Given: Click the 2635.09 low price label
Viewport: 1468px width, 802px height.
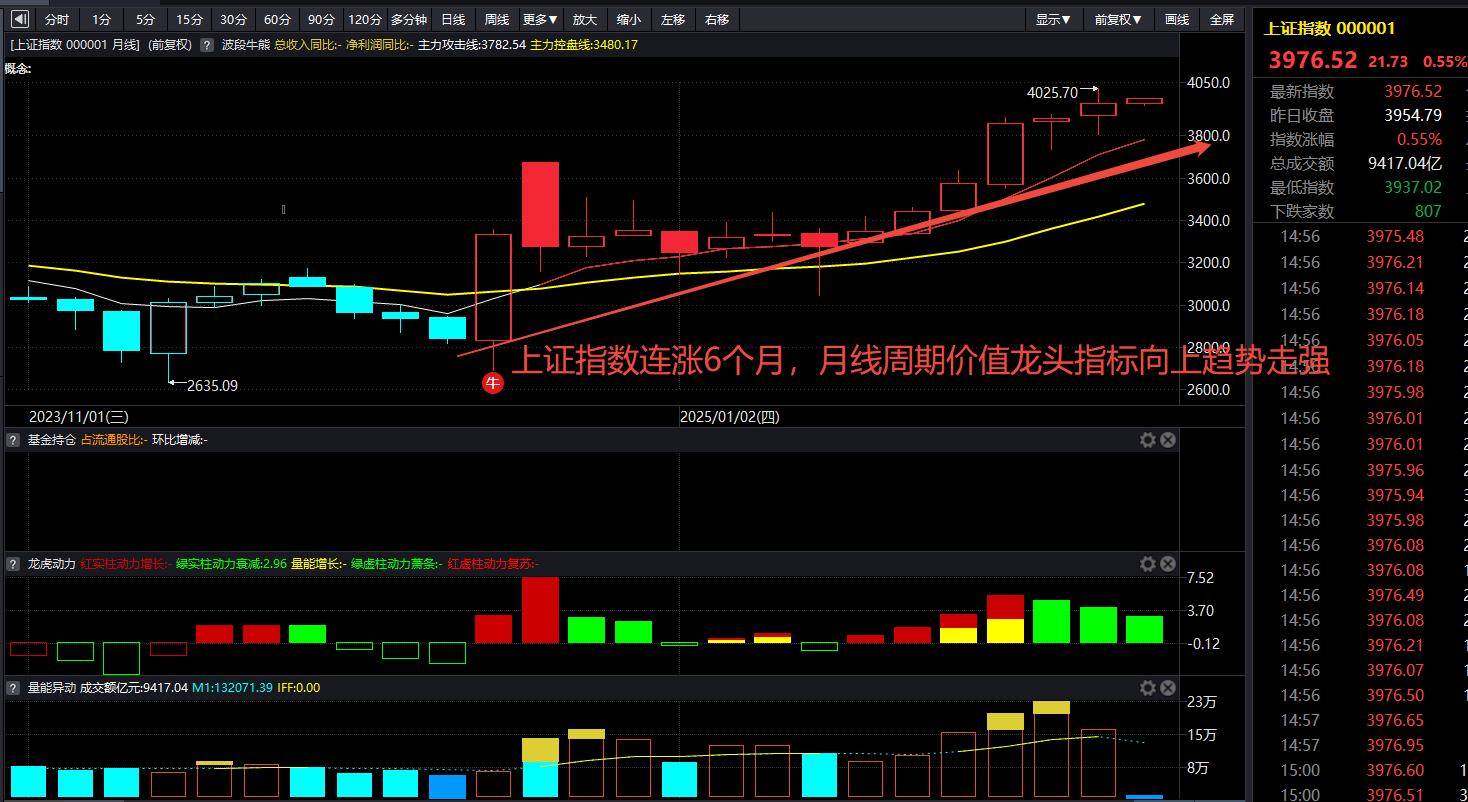Looking at the screenshot, I should (x=212, y=385).
